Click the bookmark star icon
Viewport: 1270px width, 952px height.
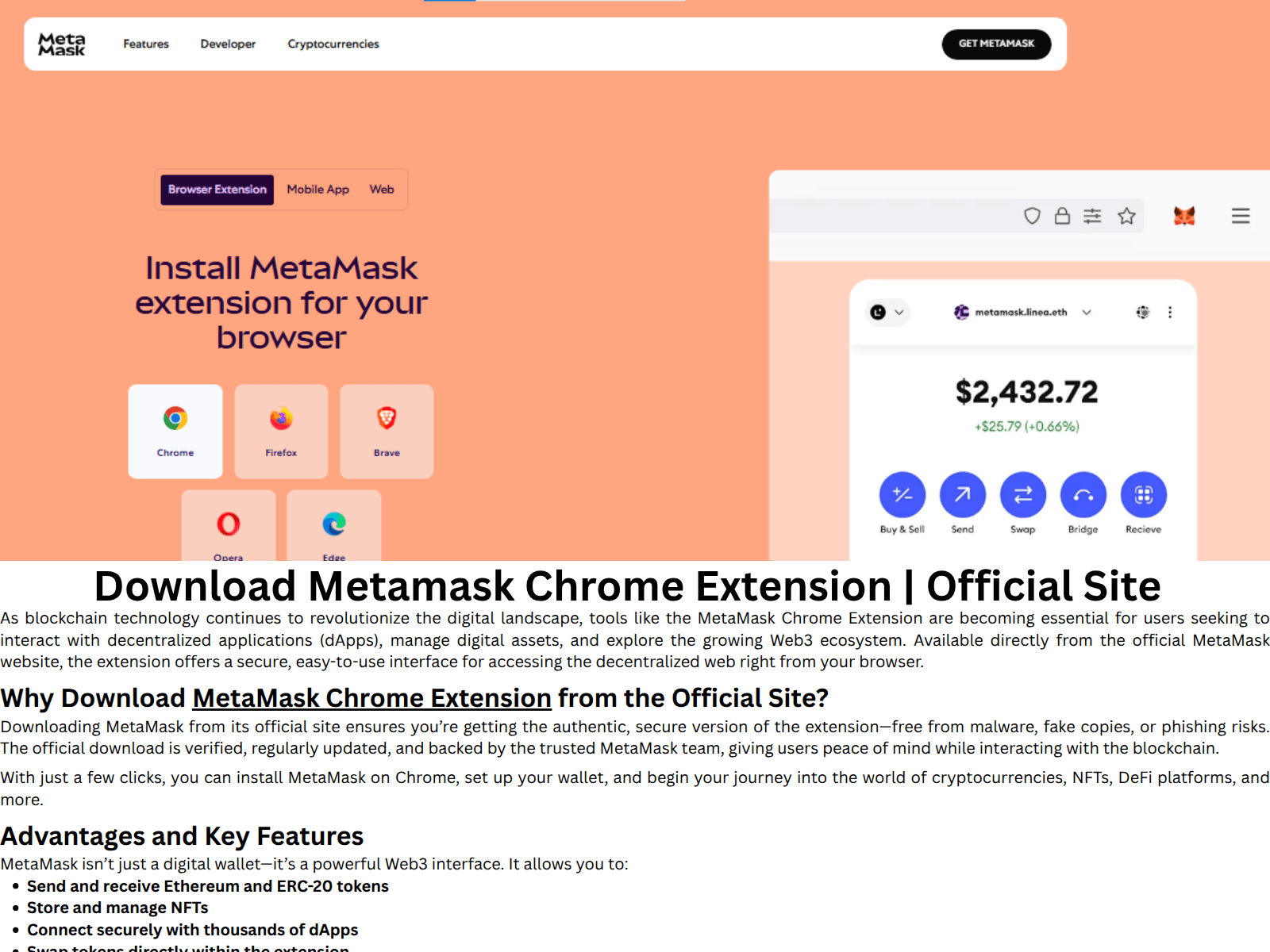1126,216
